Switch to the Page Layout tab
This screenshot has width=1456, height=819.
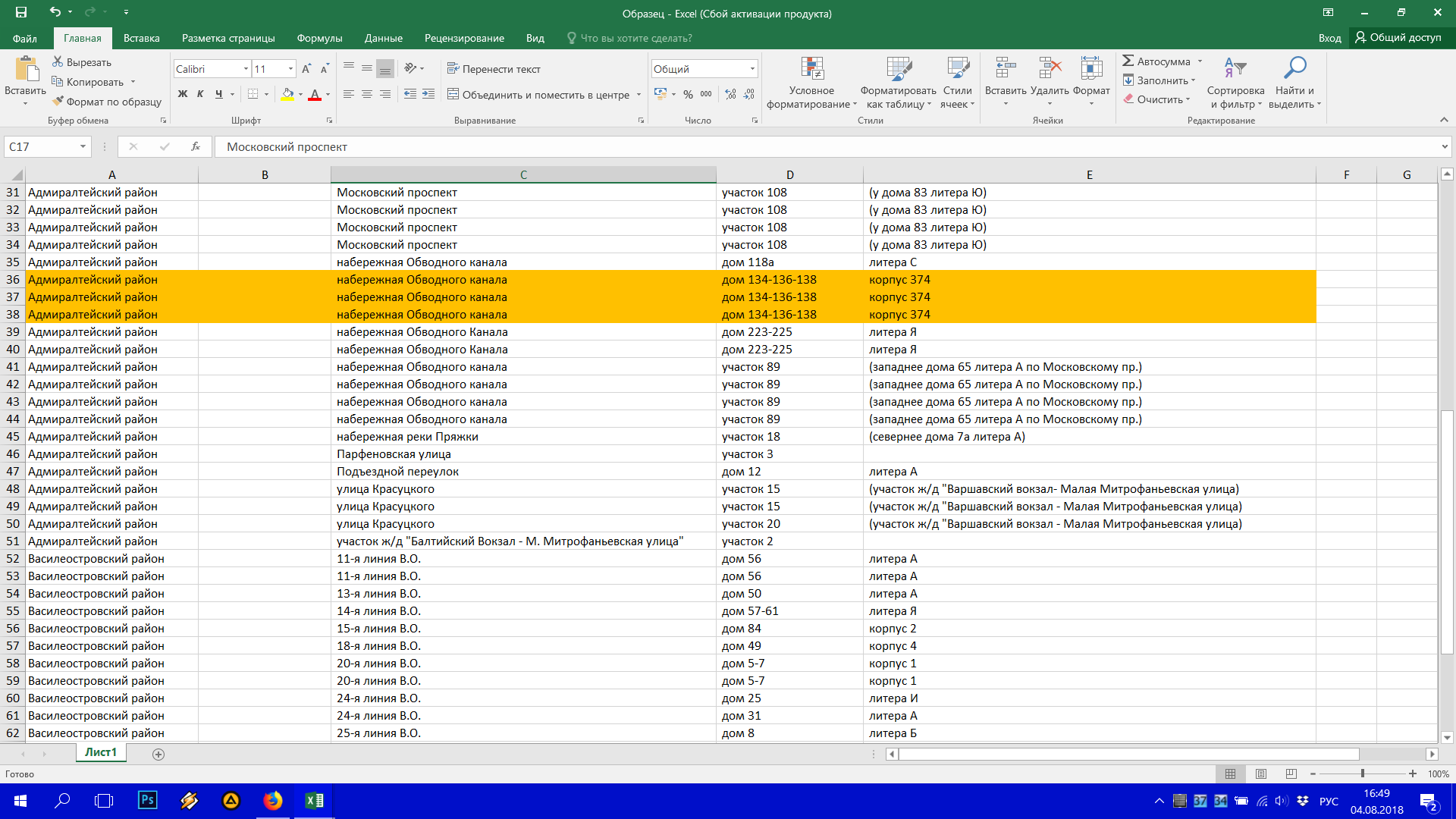click(x=228, y=38)
